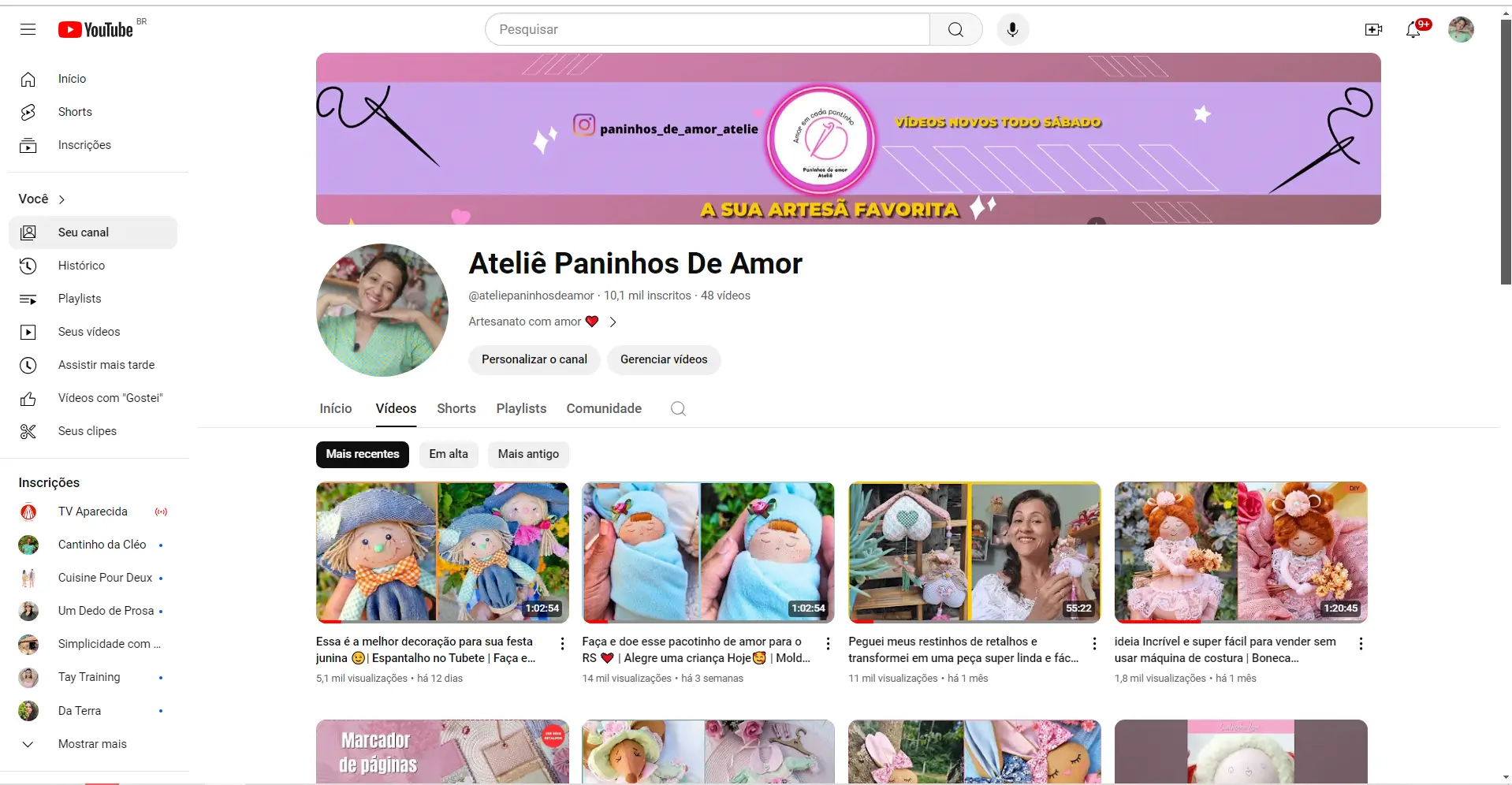Open options for the restinhos de retalhos video
This screenshot has width=1512, height=785.
click(1094, 644)
